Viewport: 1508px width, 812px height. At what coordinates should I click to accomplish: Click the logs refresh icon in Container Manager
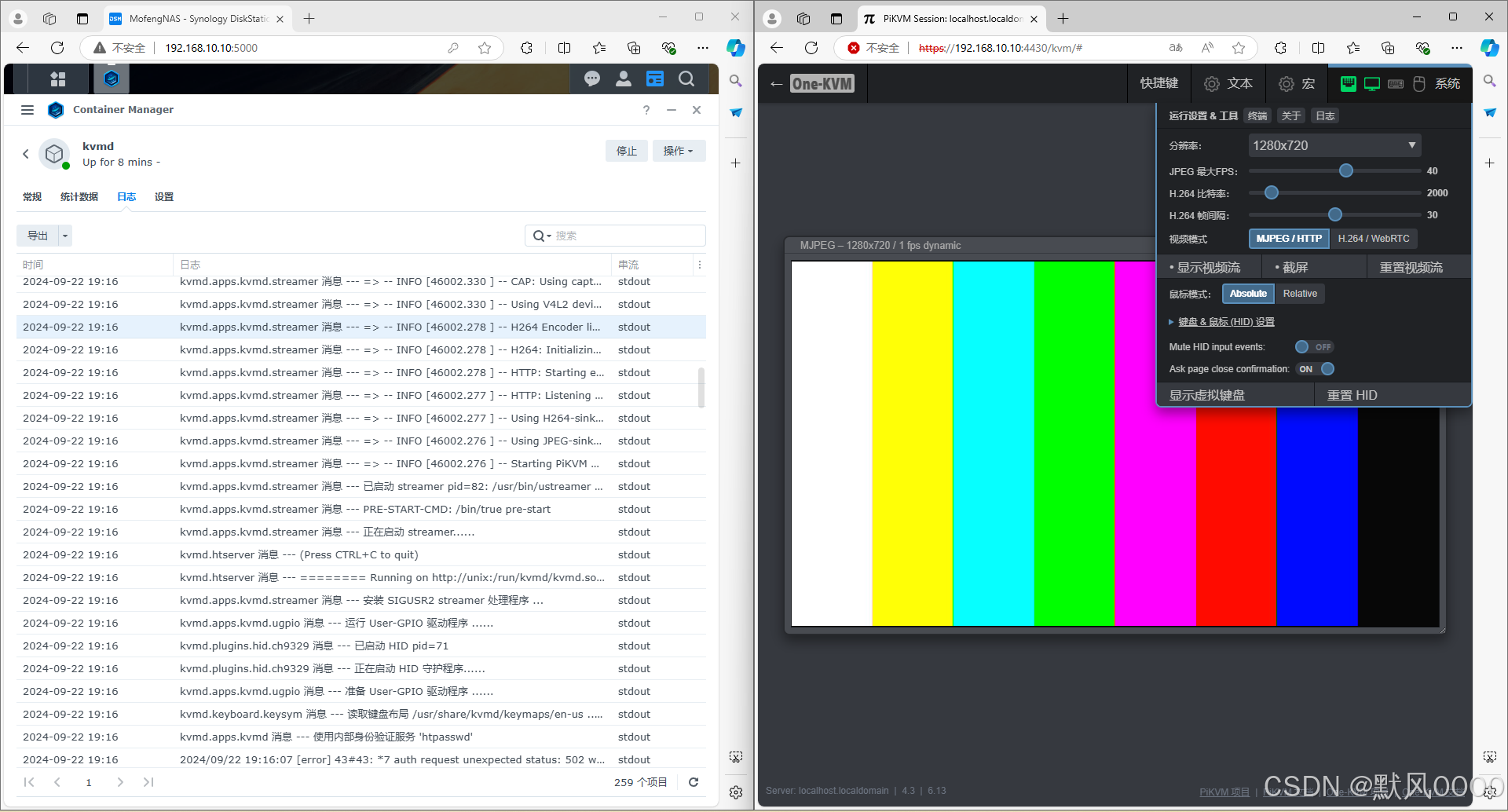[x=694, y=782]
